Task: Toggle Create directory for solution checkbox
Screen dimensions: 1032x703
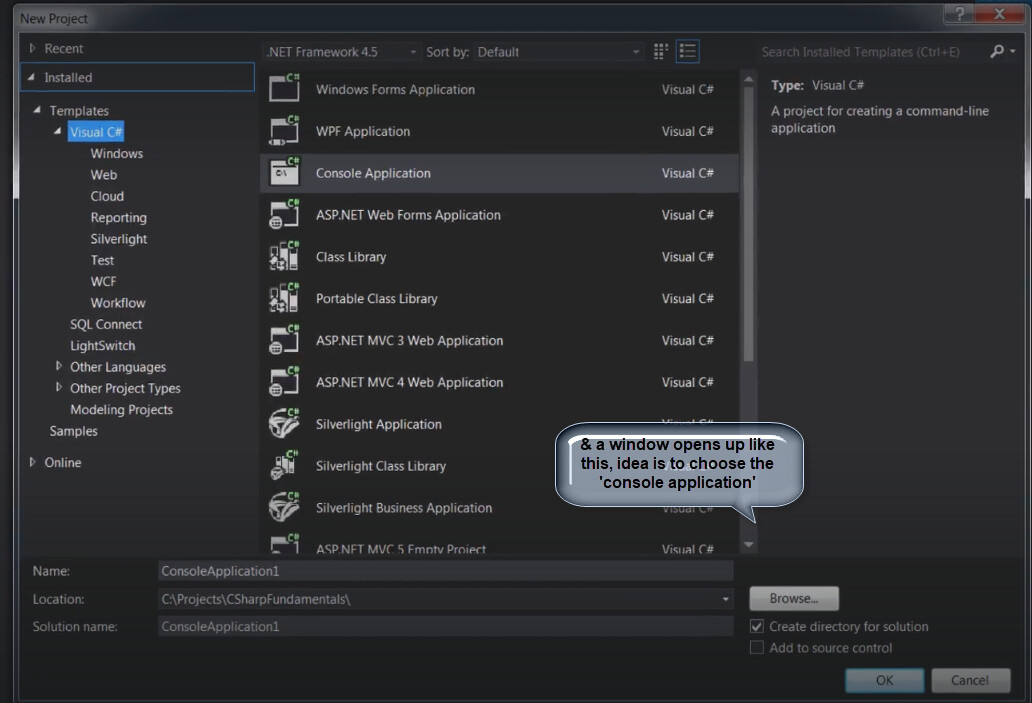Action: pos(757,626)
